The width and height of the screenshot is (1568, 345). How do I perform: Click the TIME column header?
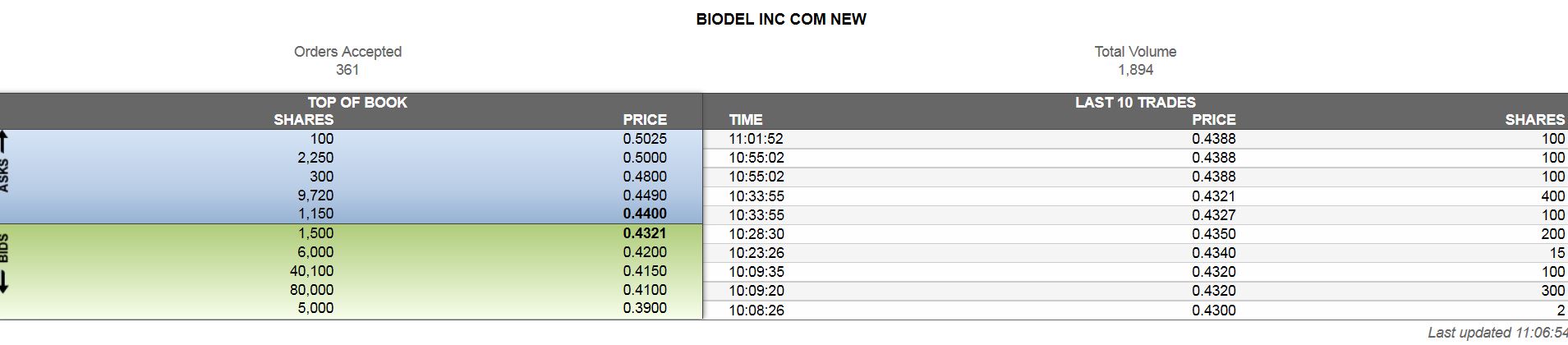[746, 120]
